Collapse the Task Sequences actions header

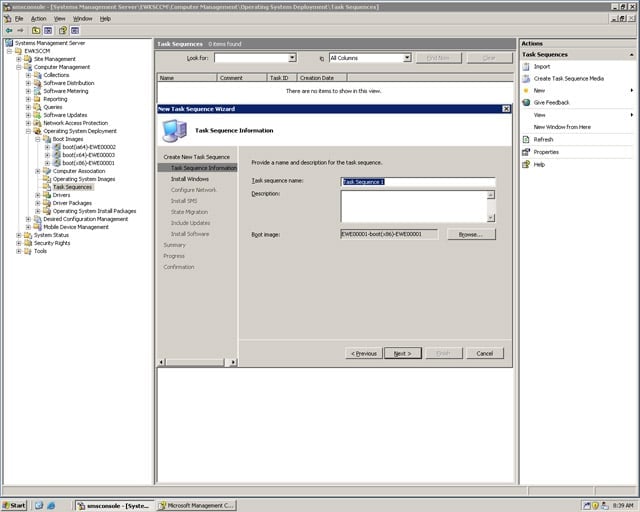point(631,55)
